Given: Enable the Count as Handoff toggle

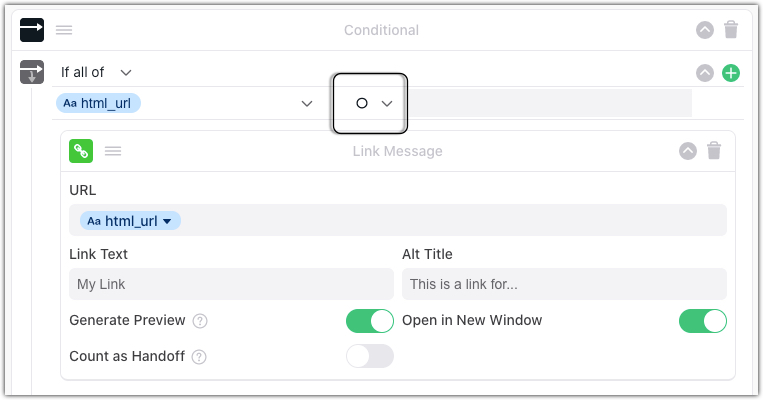Looking at the screenshot, I should click(x=370, y=356).
